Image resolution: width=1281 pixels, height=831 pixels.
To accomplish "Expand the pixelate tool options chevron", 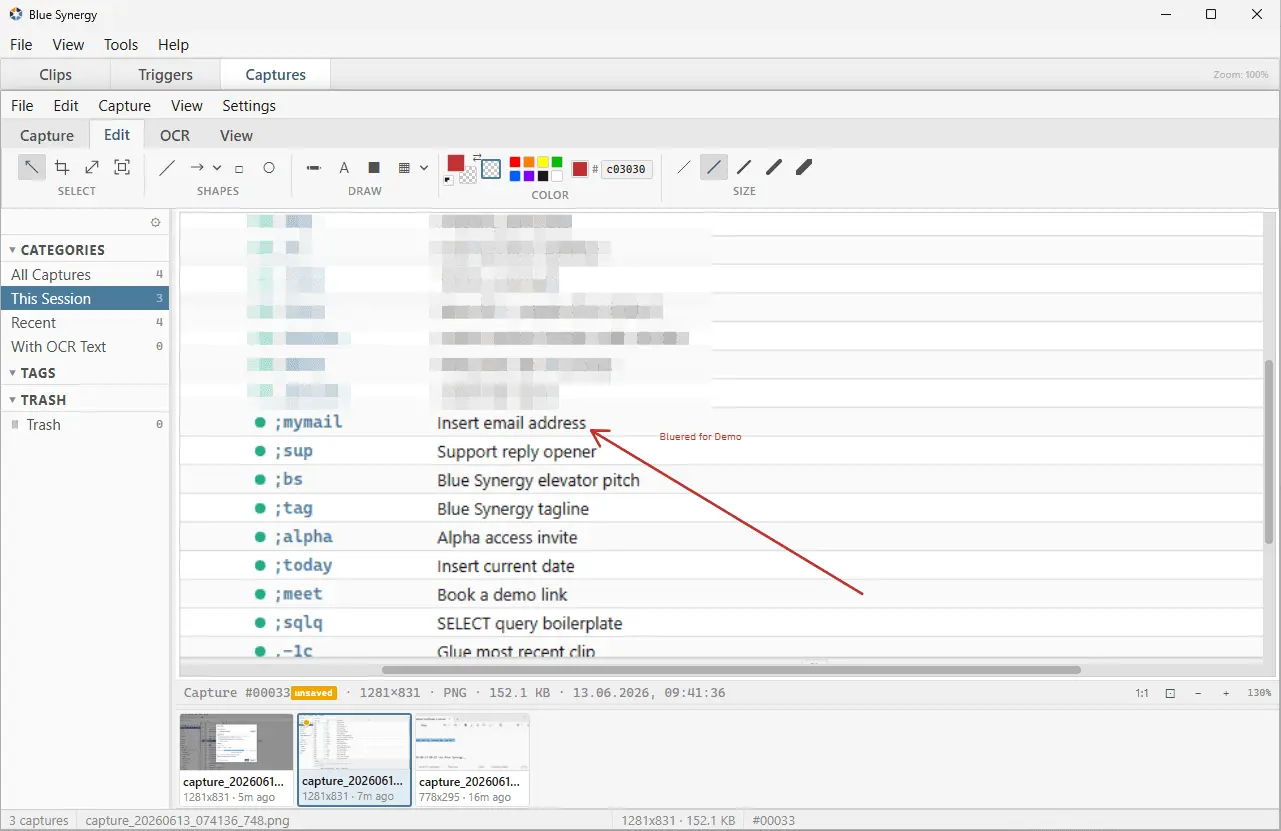I will [x=424, y=168].
